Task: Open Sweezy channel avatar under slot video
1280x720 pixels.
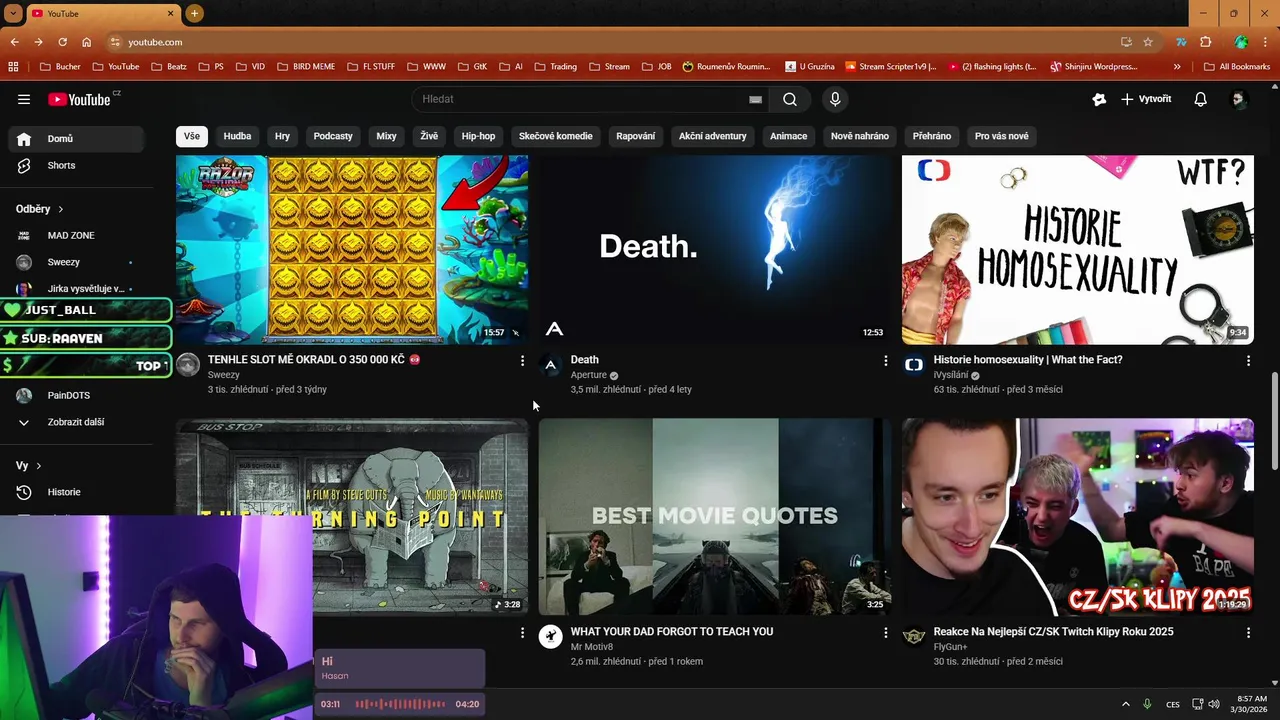Action: (x=188, y=365)
